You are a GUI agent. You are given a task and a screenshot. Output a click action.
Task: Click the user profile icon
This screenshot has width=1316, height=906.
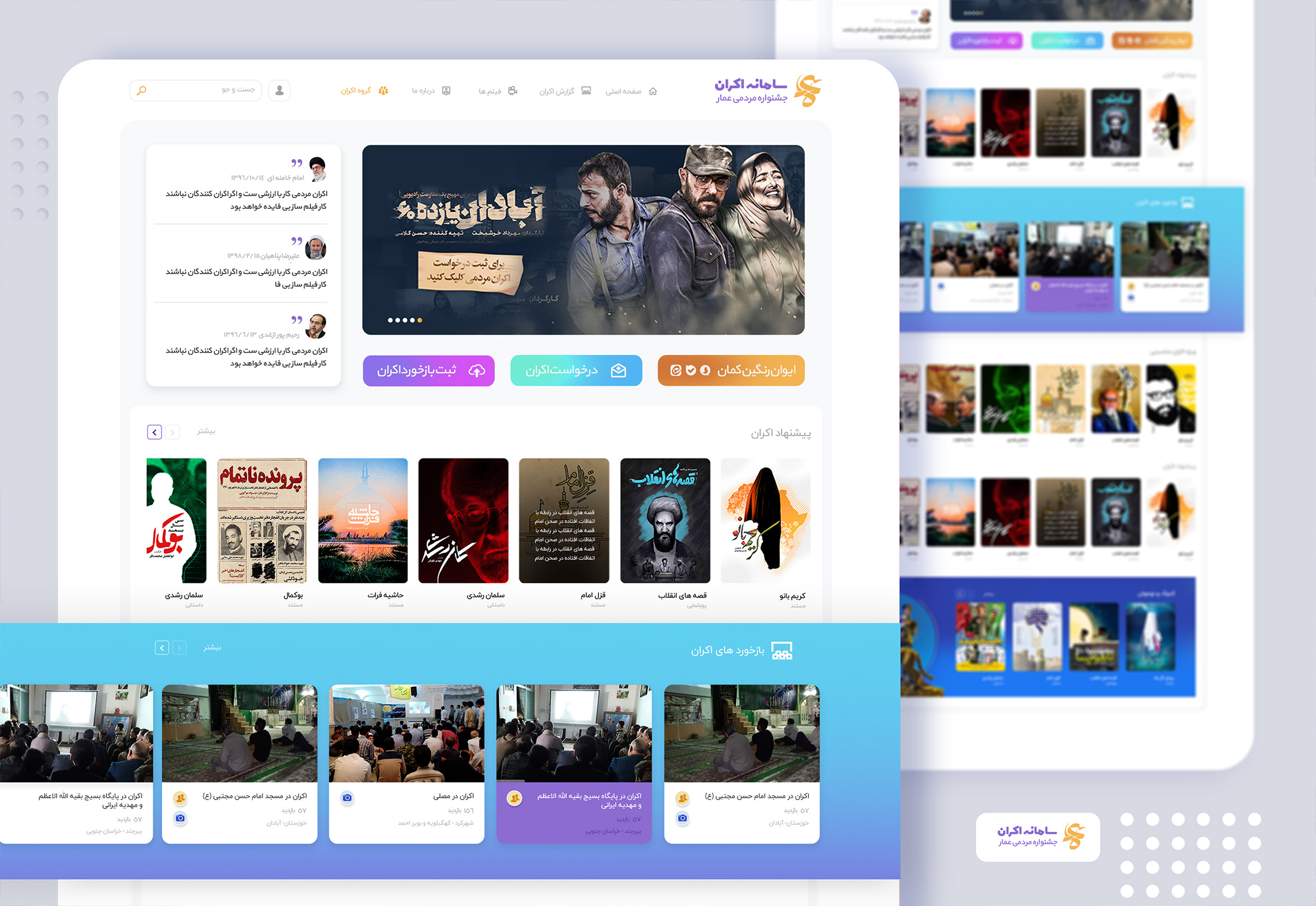(x=279, y=90)
